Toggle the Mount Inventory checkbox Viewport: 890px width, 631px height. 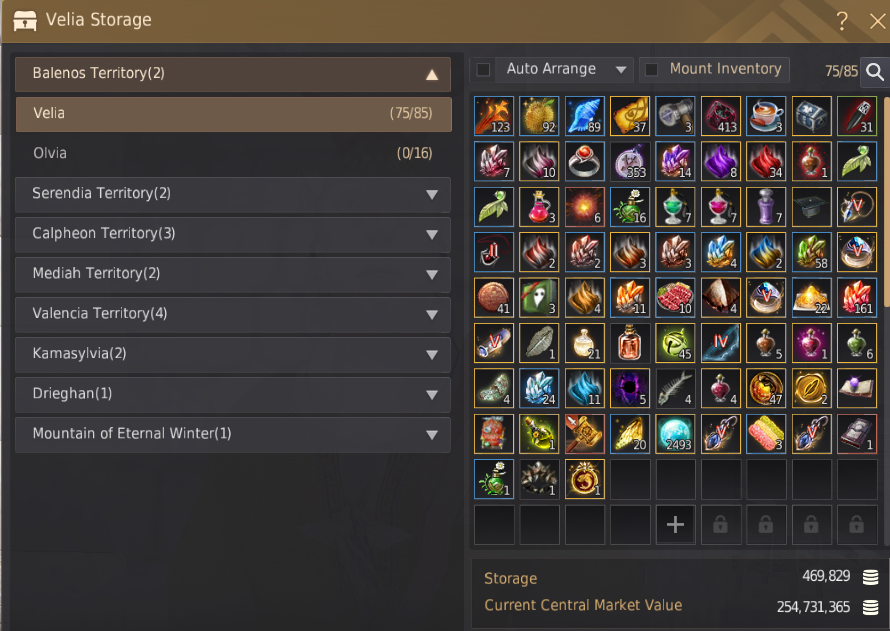pyautogui.click(x=652, y=70)
